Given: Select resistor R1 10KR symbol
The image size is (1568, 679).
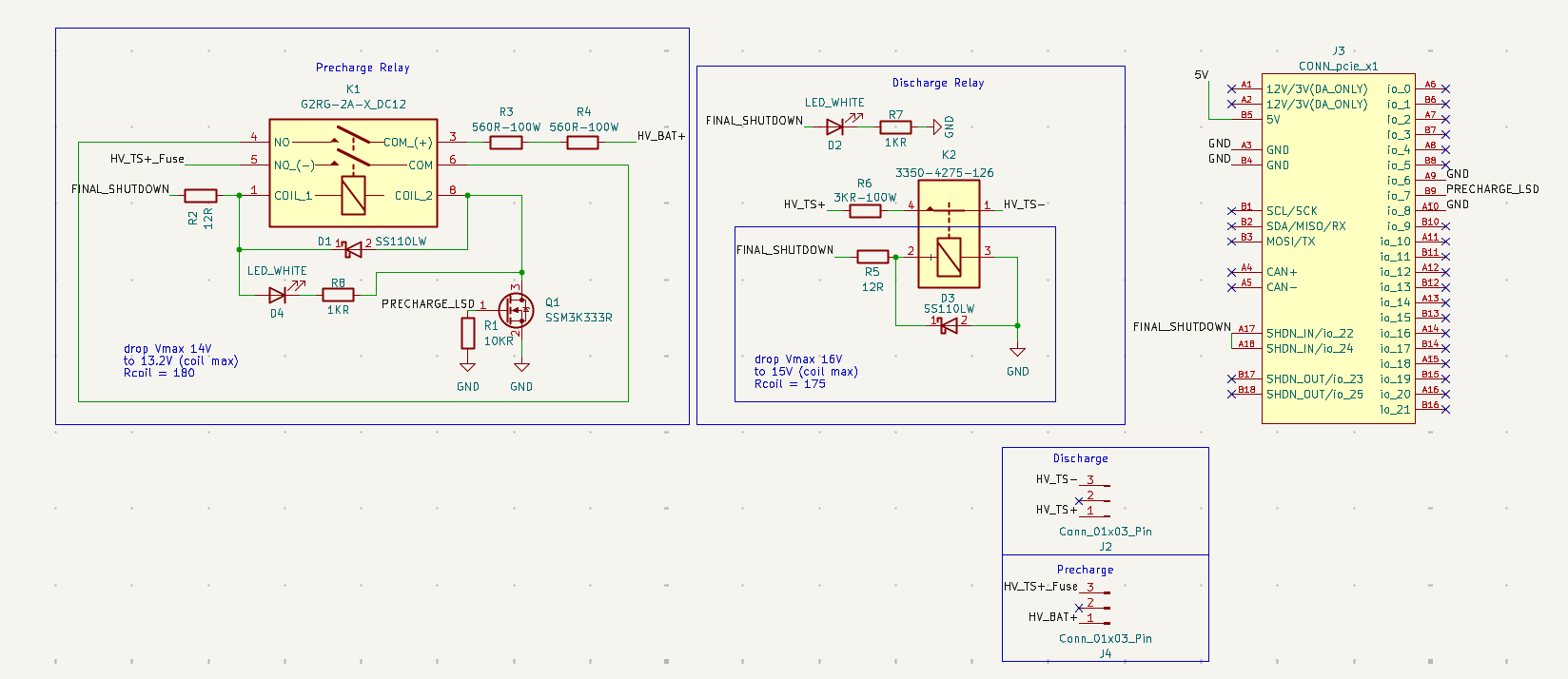Looking at the screenshot, I should click(467, 333).
